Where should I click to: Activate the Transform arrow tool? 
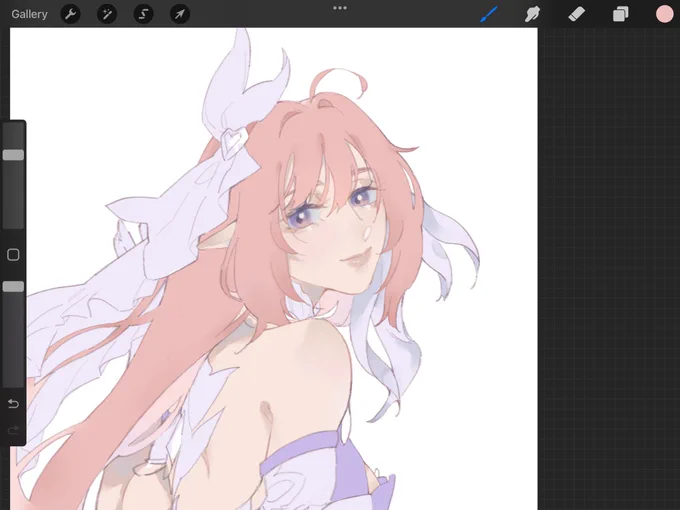tap(180, 14)
